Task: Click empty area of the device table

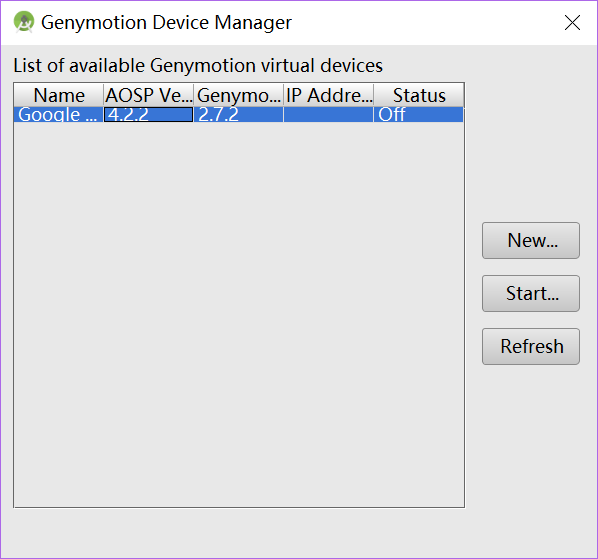Action: coord(239,315)
